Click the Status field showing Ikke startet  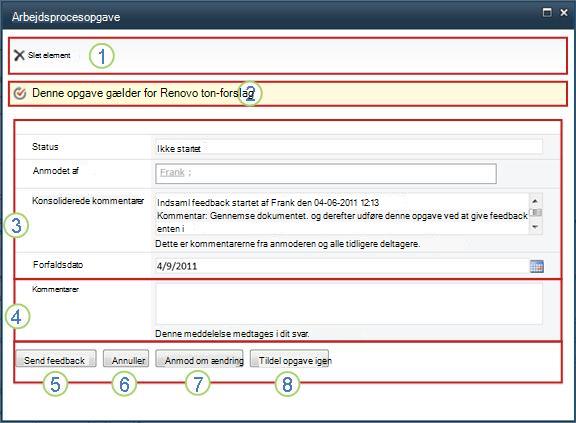[x=349, y=147]
